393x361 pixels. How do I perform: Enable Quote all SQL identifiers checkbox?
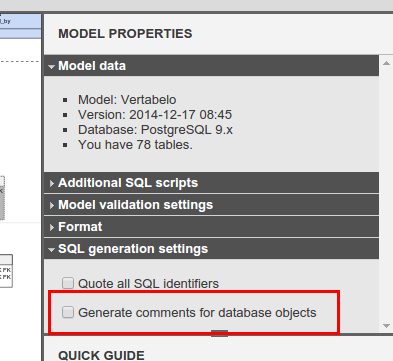[68, 283]
